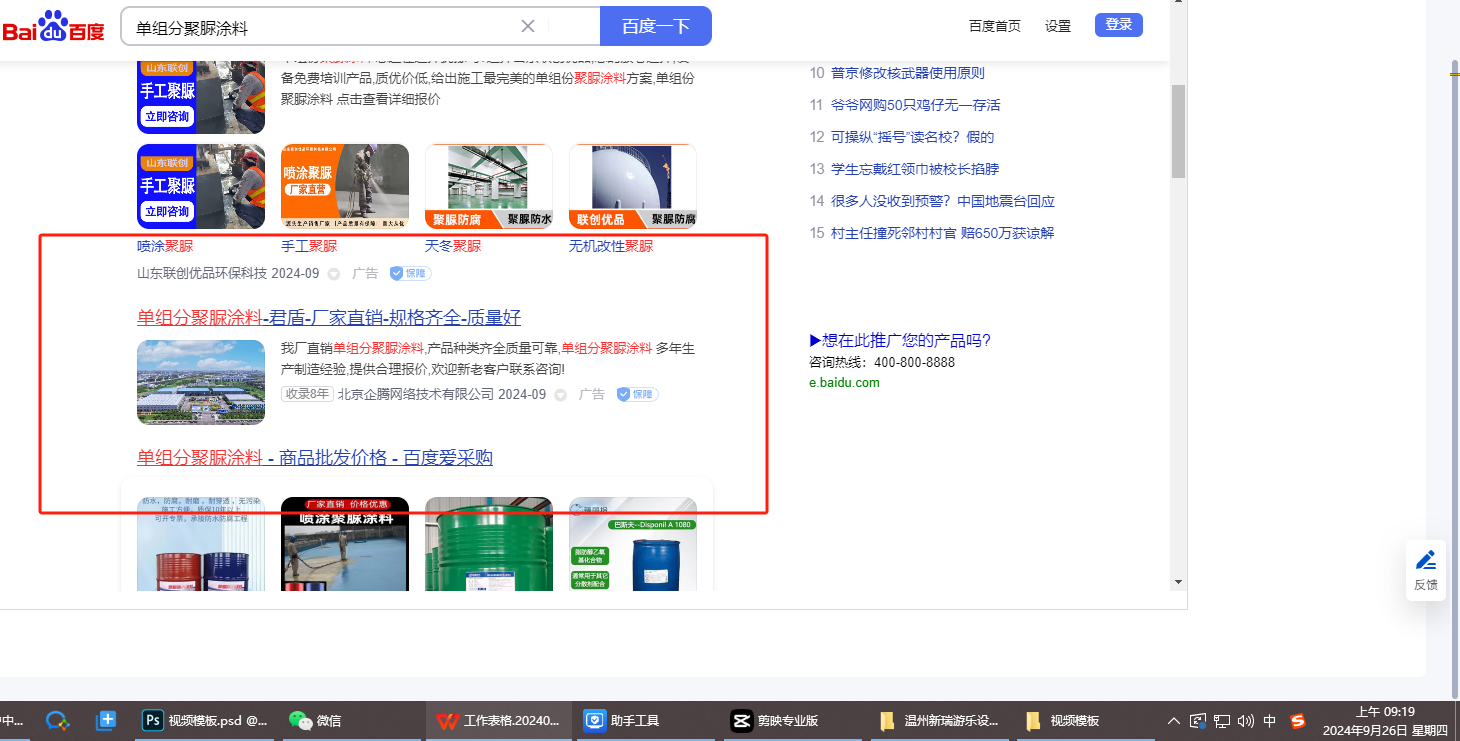
Task: Open the red and blue drums product thumbnail
Action: click(201, 544)
